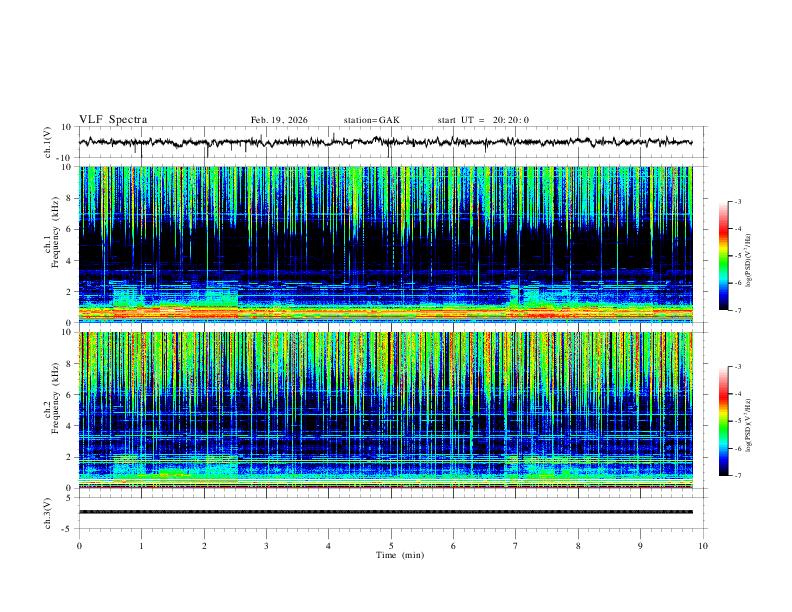
Task: Click the -3 value on the ch.2 colorbar
Action: pyautogui.click(x=737, y=367)
